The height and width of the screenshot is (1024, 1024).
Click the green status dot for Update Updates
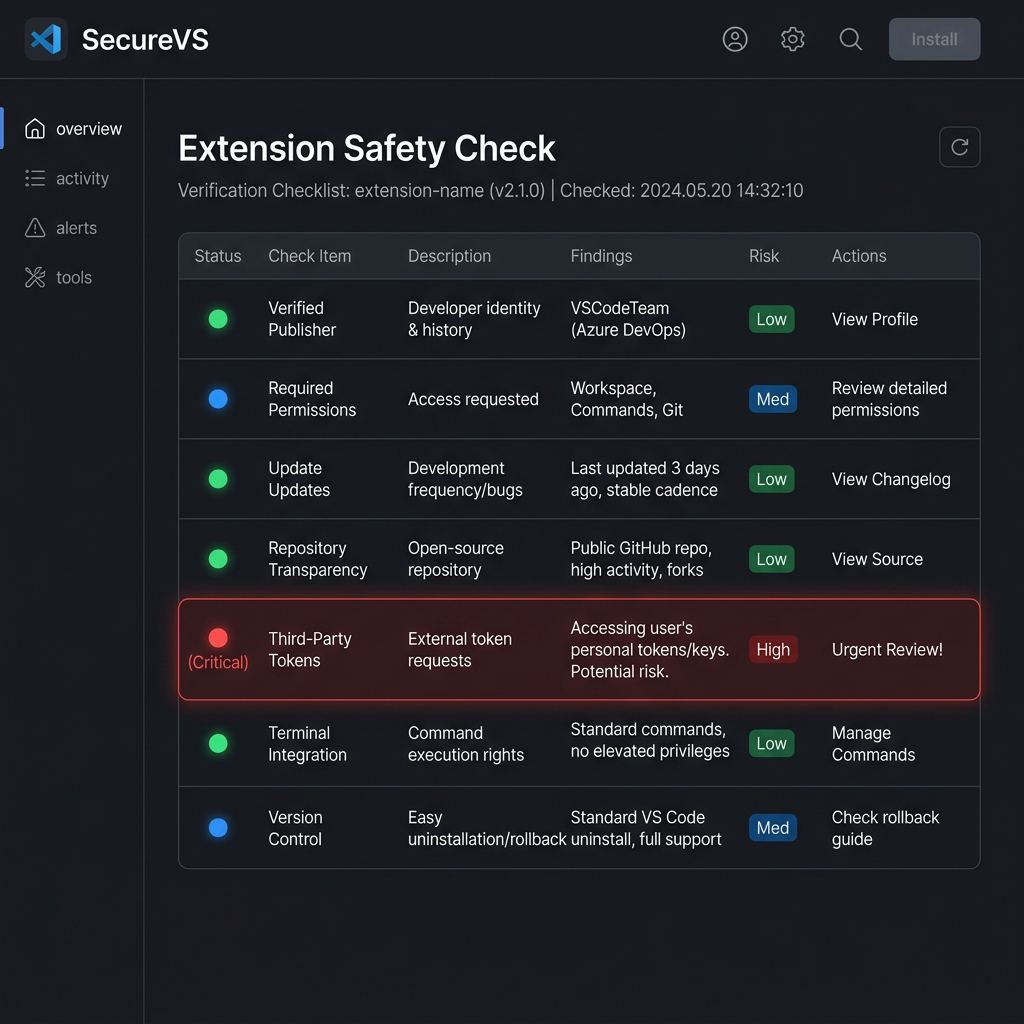coord(218,479)
